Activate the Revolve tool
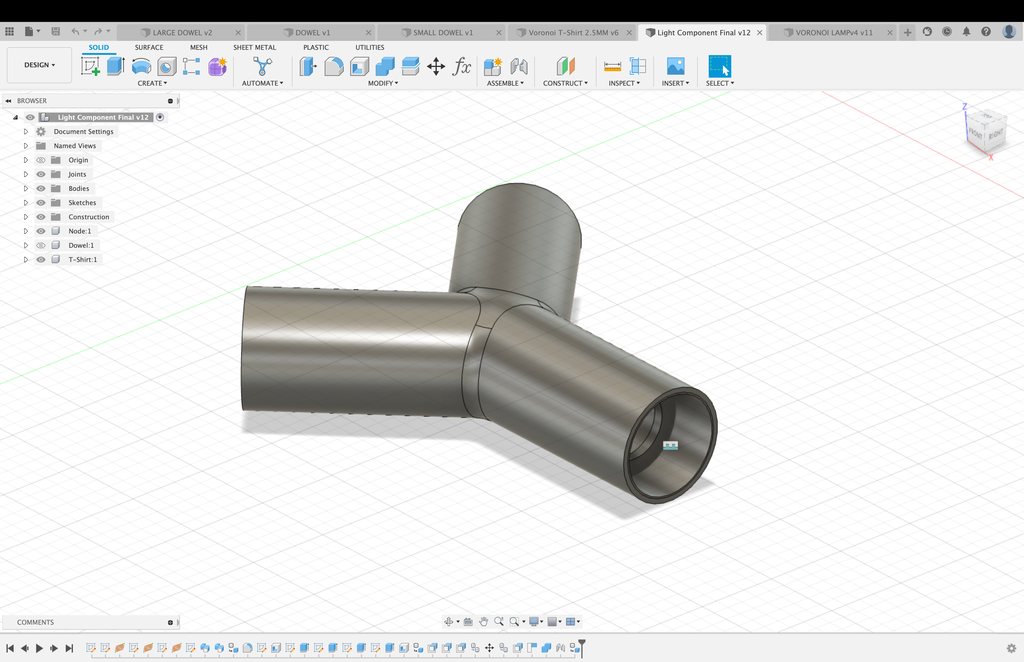 click(x=141, y=66)
